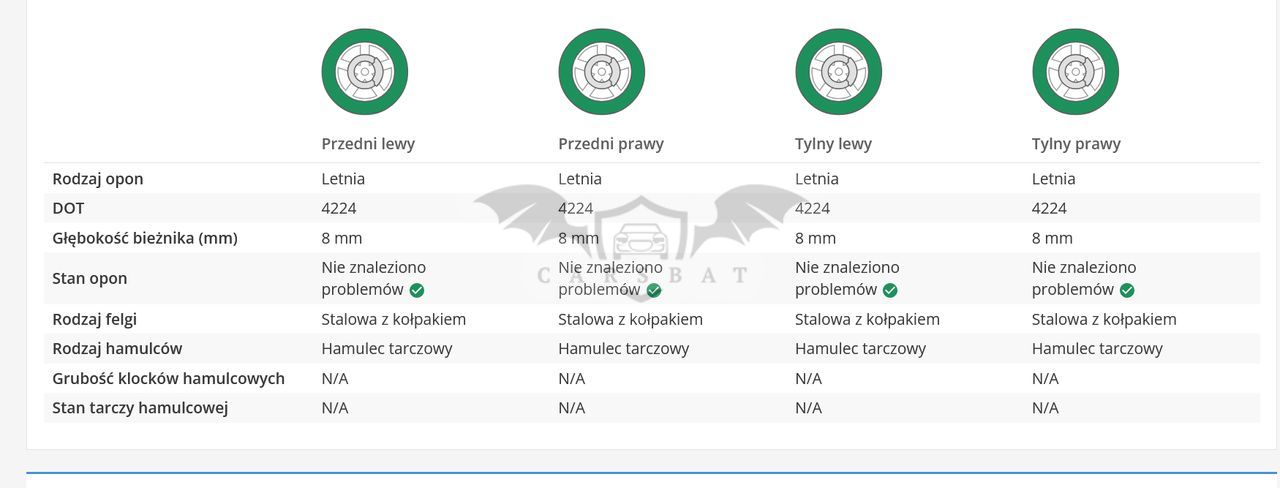
Task: Click the Tylny prawy tire icon
Action: tap(1075, 72)
